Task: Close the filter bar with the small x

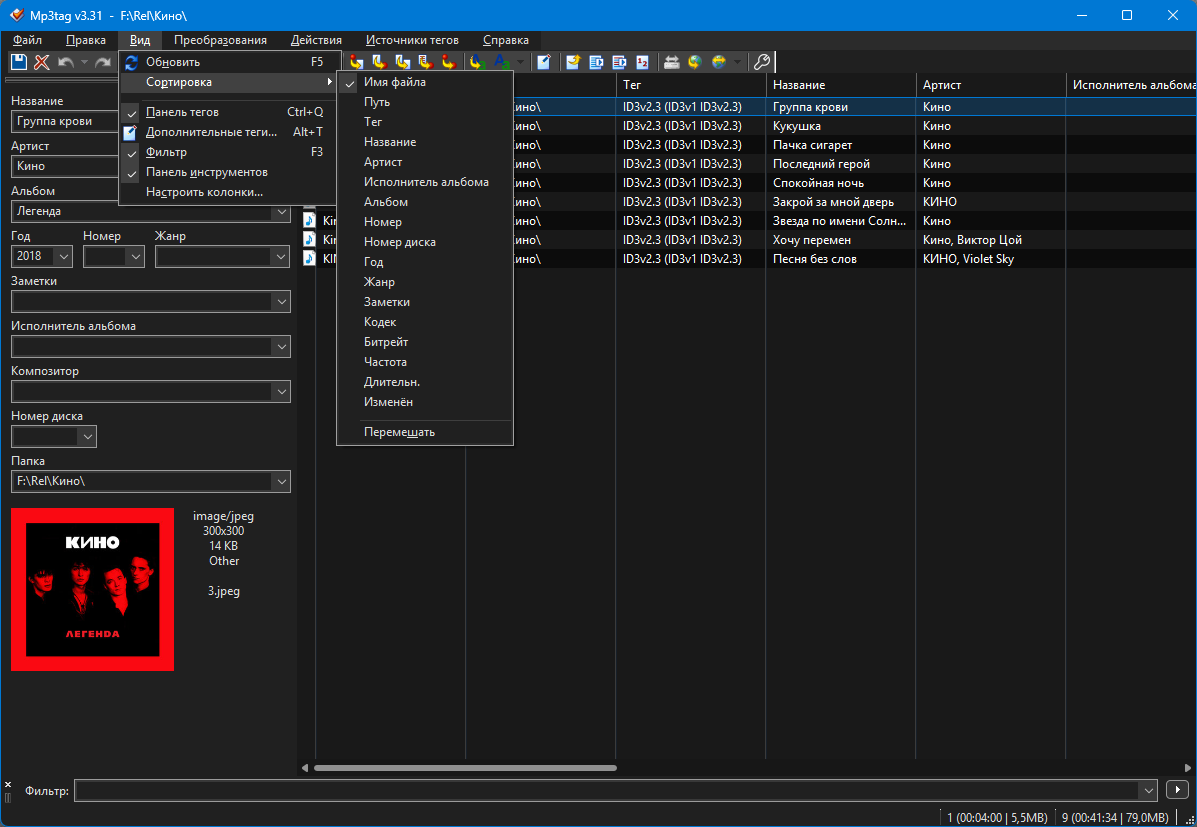Action: [8, 784]
